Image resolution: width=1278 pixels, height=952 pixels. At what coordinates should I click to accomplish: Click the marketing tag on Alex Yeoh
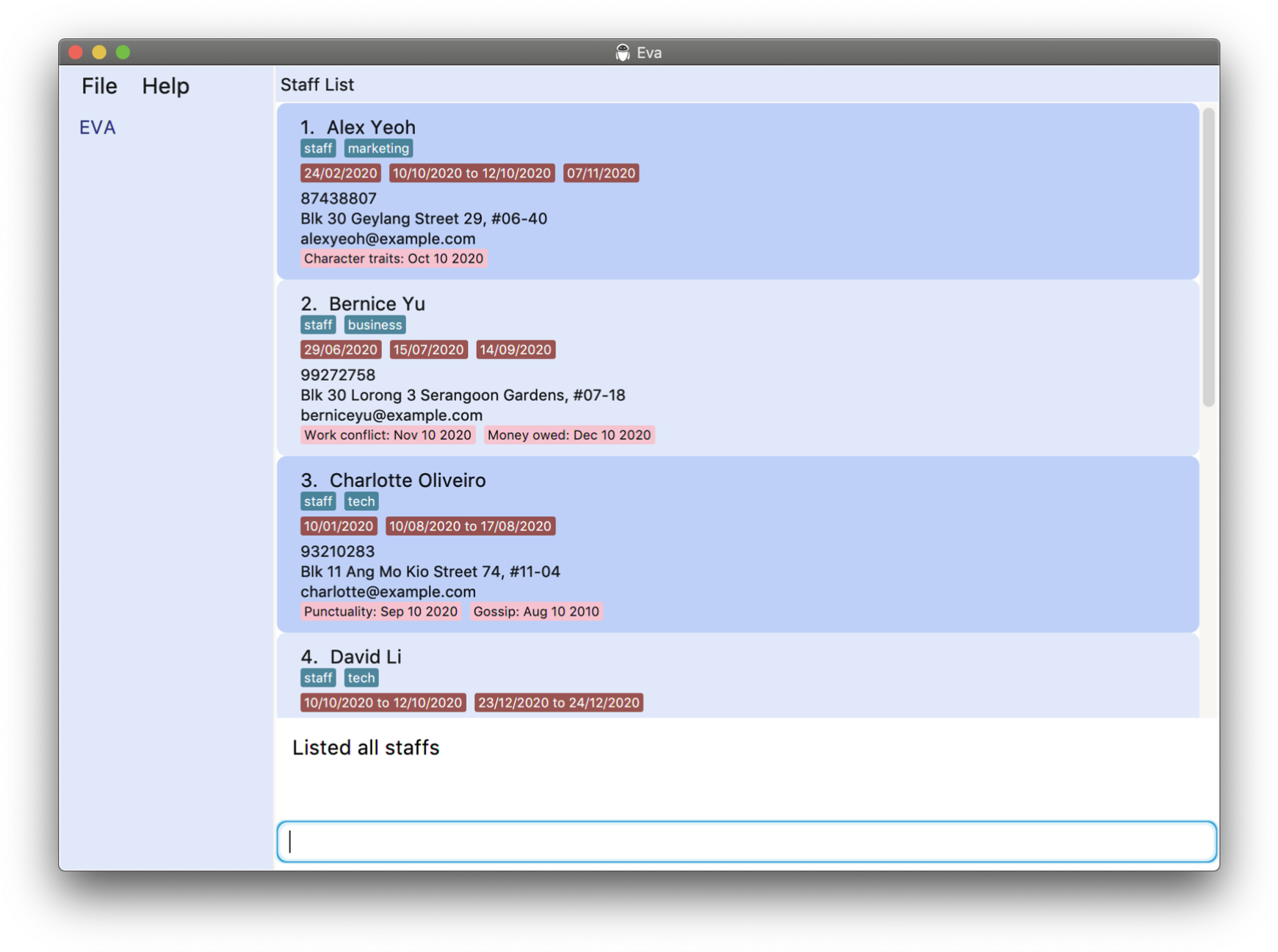pyautogui.click(x=378, y=148)
